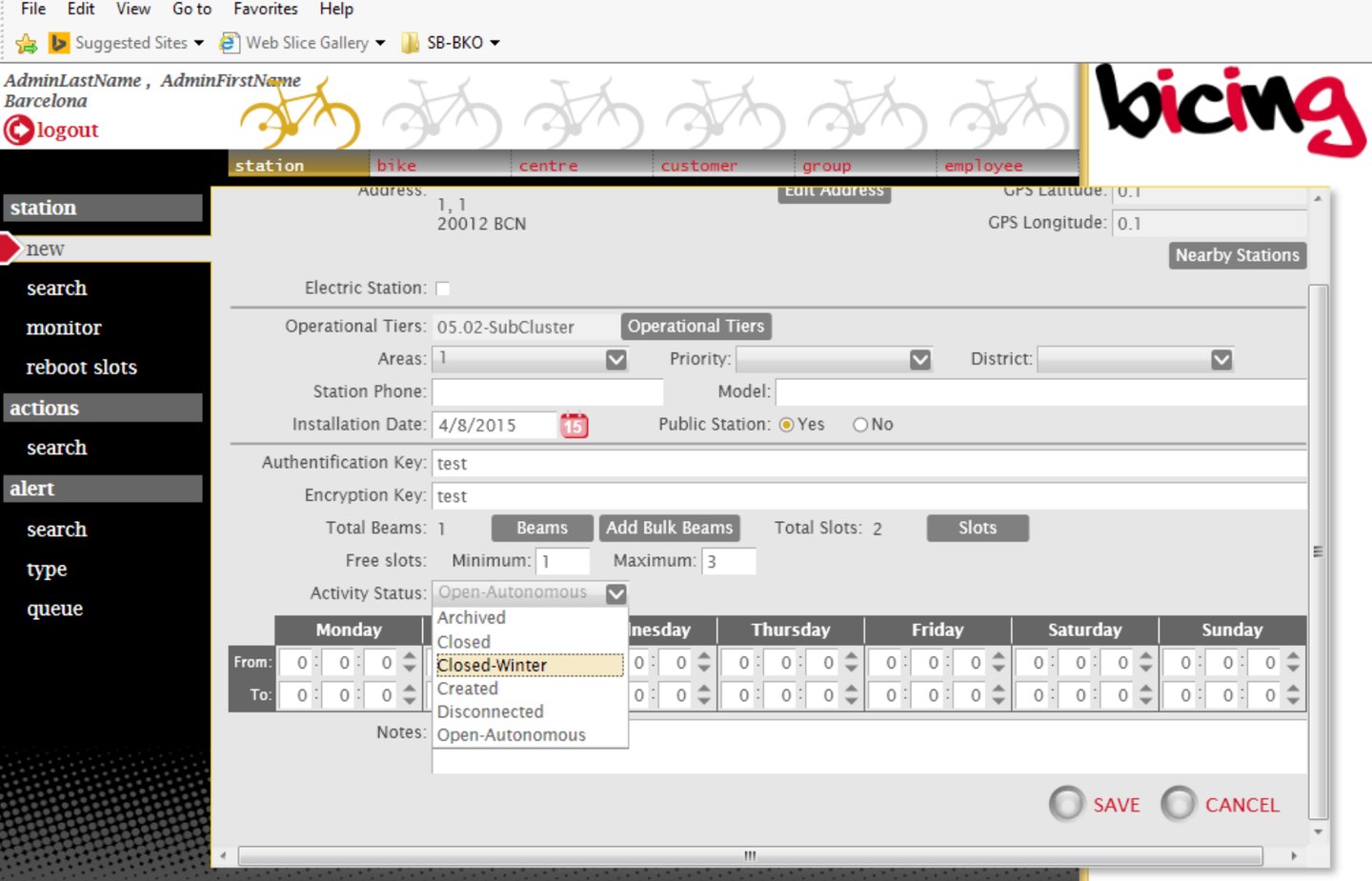
Task: Open the Favorites menu
Action: (x=266, y=10)
